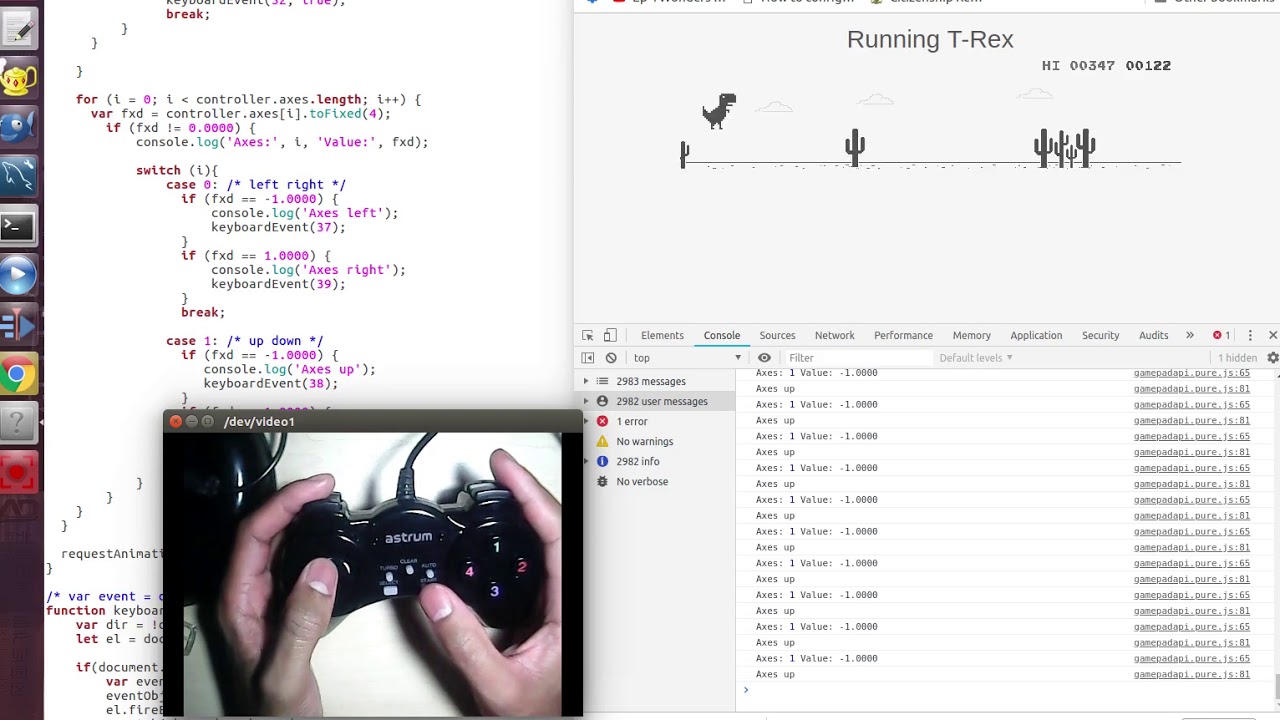Show more DevTools tabs with the chevron
Screen dimensions: 1280x720
[x=1189, y=335]
